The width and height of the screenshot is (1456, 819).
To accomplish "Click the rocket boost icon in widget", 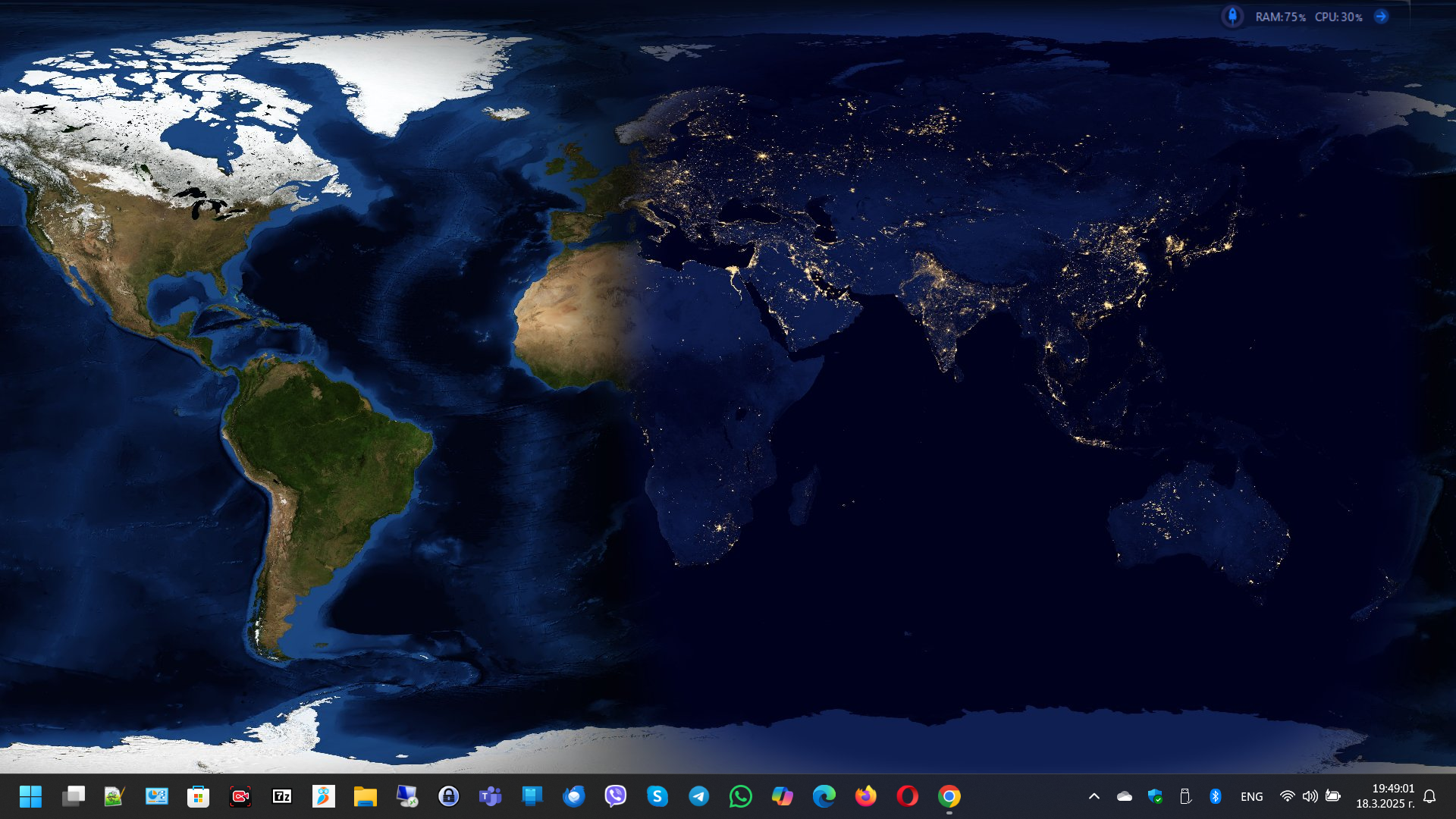I will [x=1232, y=16].
